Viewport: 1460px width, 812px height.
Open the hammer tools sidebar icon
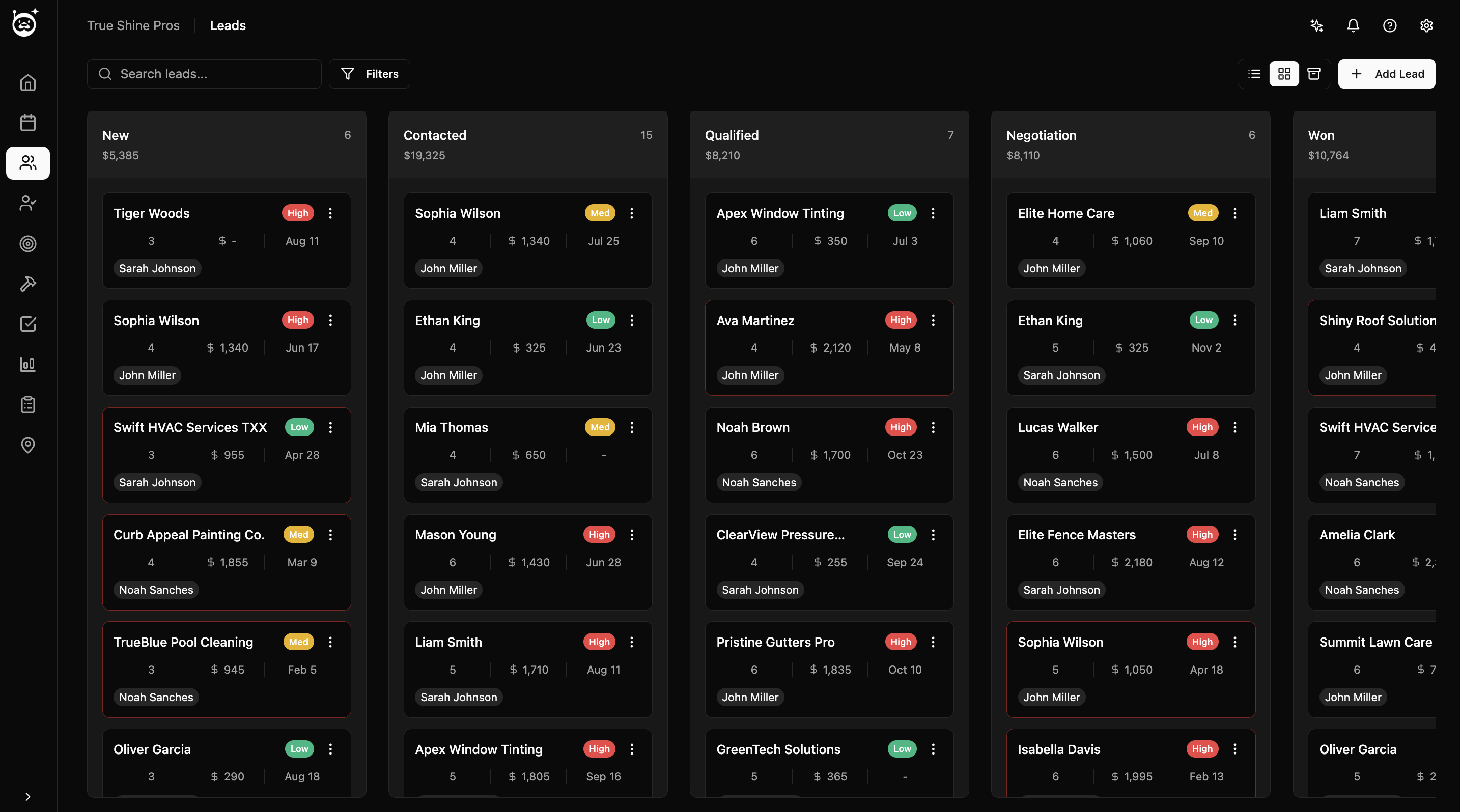(x=28, y=284)
